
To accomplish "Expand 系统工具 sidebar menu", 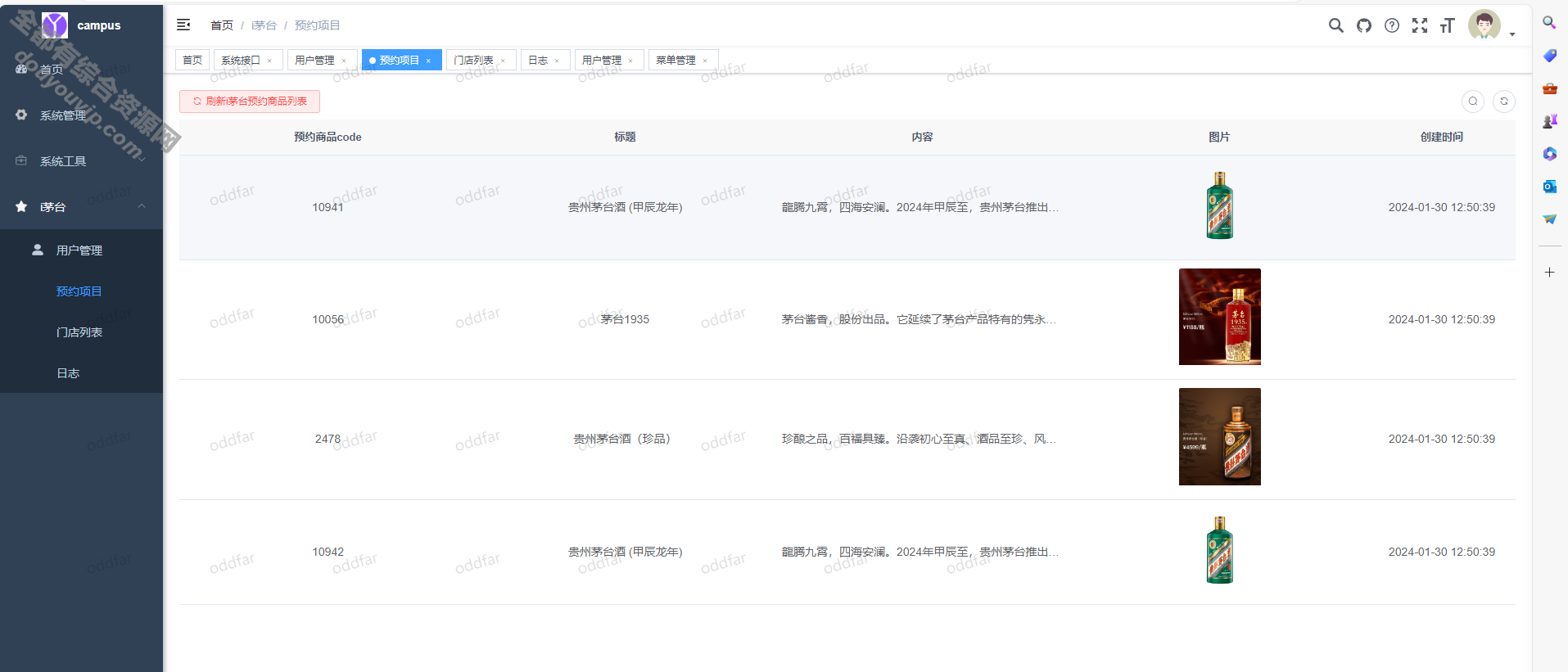I will tap(81, 161).
